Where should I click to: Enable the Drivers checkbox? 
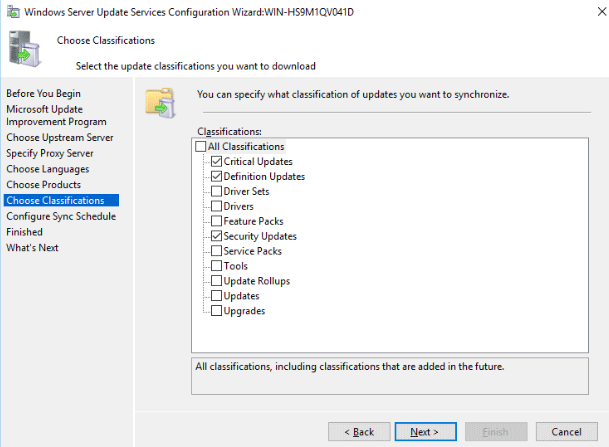tap(216, 206)
